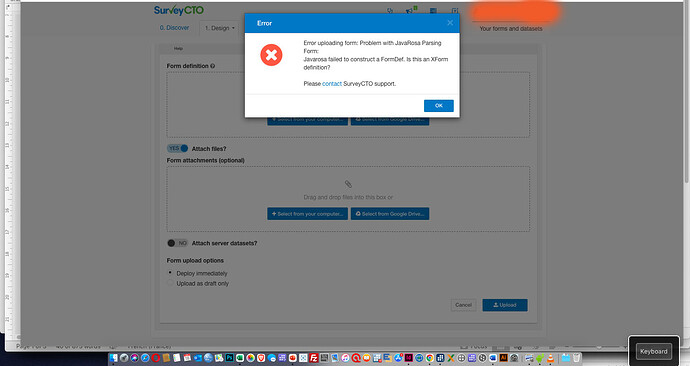Click the red error X icon in dialog
This screenshot has width=690, height=366.
[x=271, y=55]
